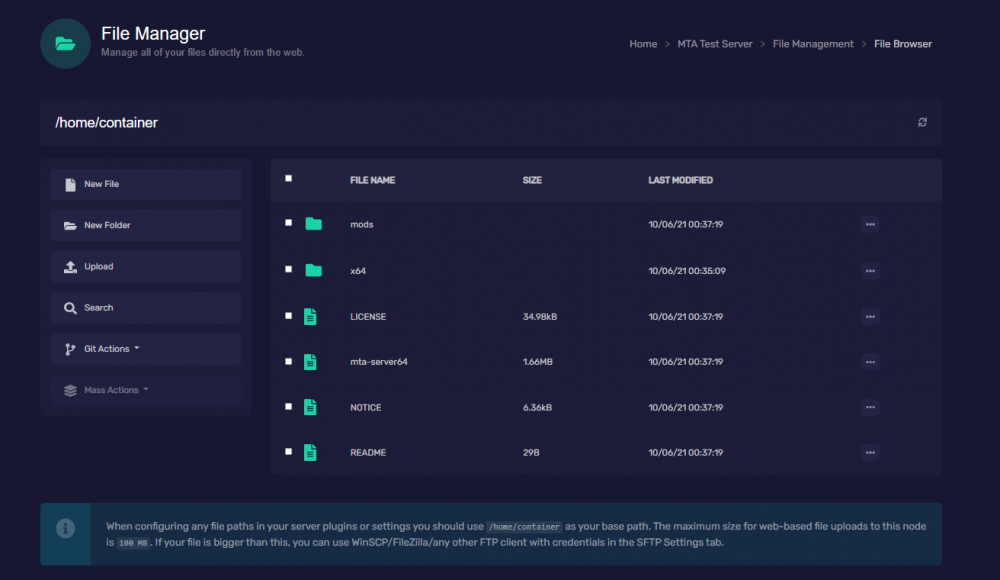Click the green mods folder icon
Screen dimensions: 1000x580
[x=313, y=224]
